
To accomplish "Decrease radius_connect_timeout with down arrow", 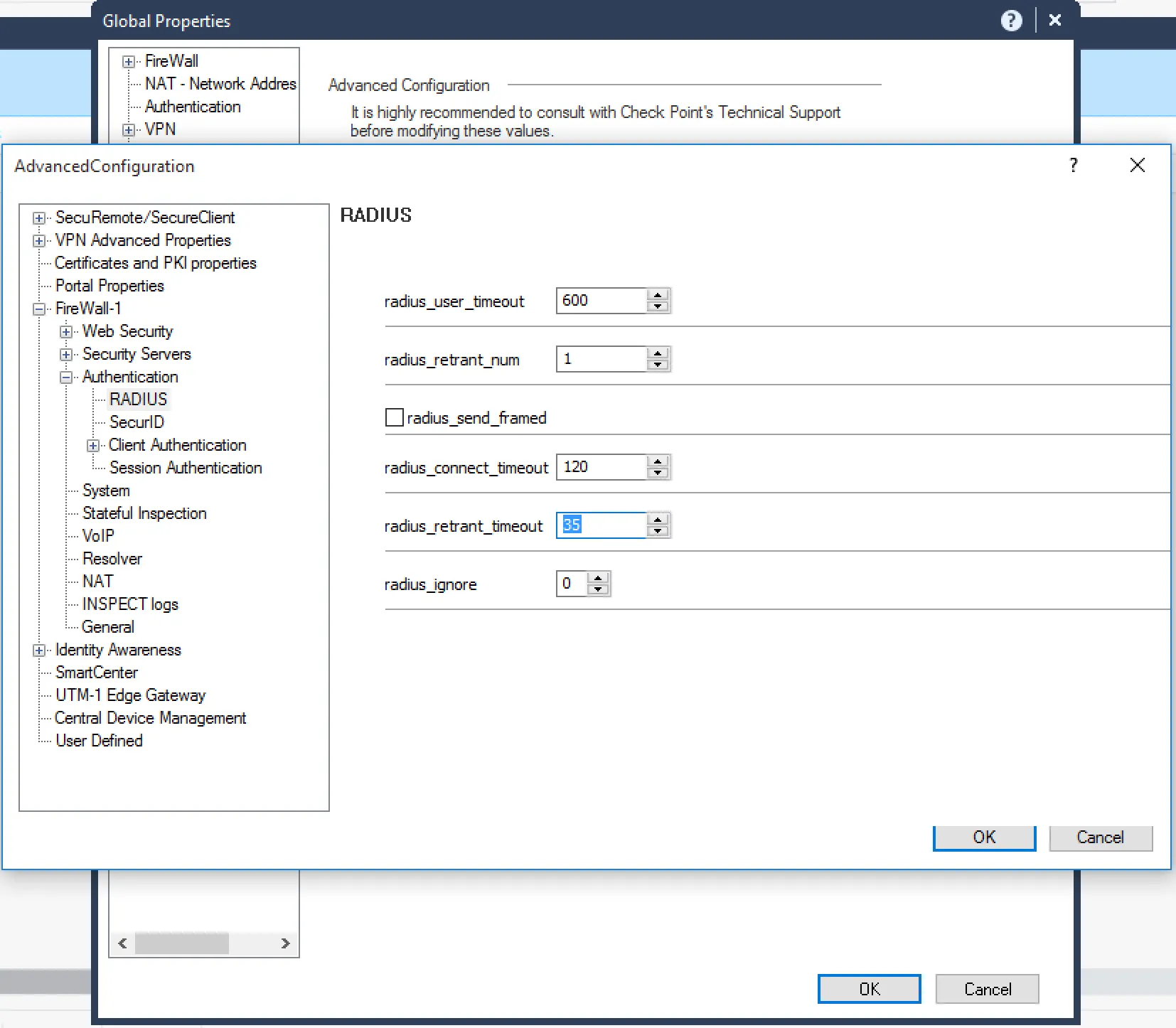I will 658,472.
